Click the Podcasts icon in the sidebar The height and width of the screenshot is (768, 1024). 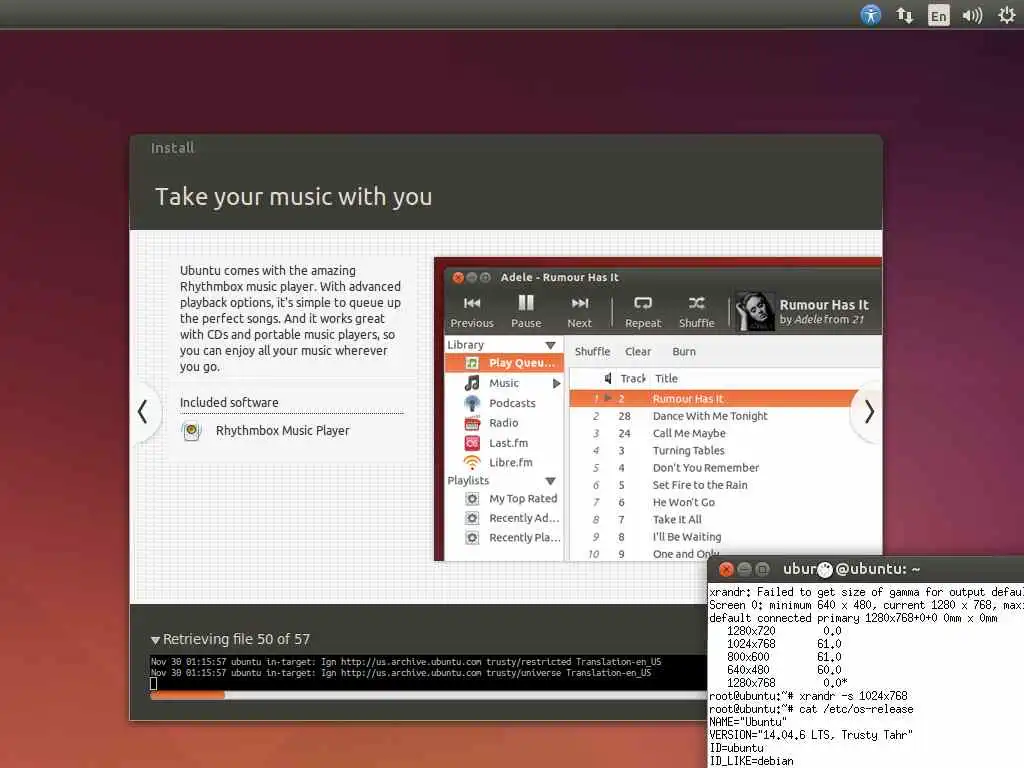click(x=472, y=404)
